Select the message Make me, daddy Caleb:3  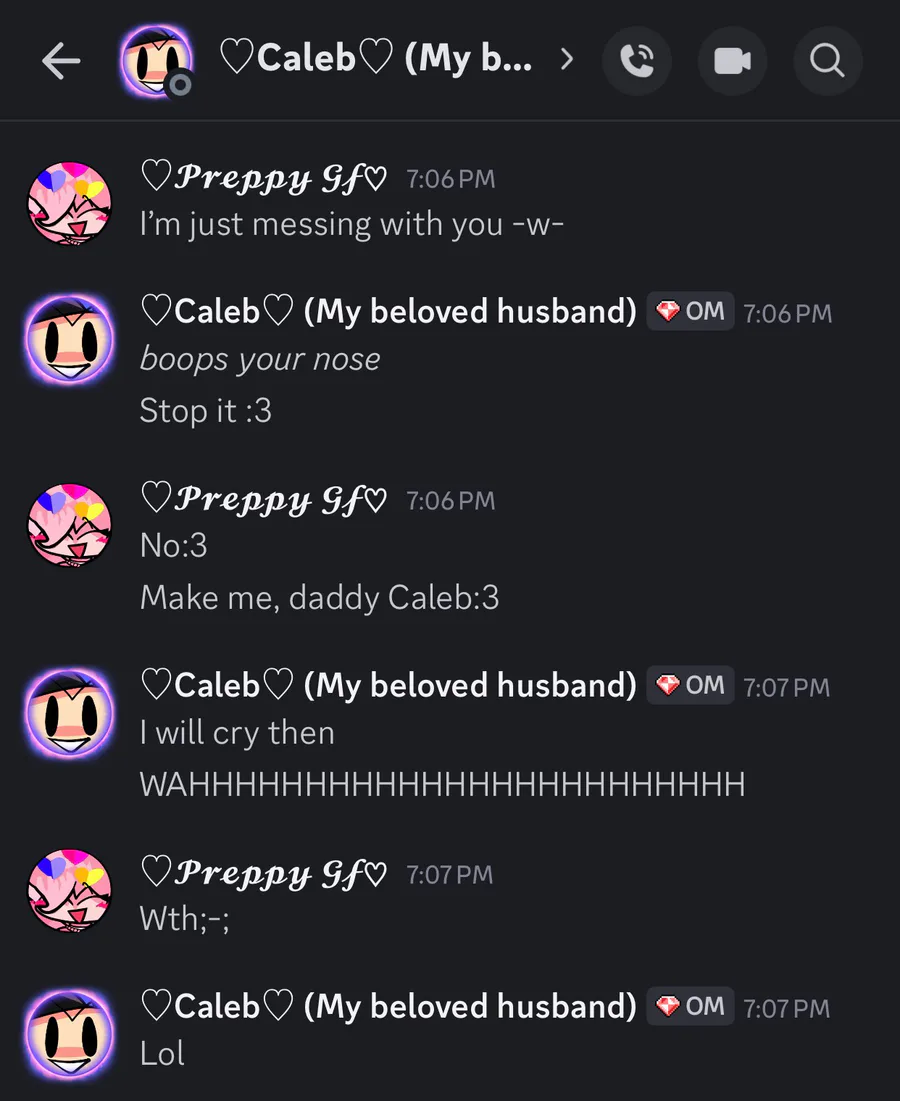click(319, 598)
